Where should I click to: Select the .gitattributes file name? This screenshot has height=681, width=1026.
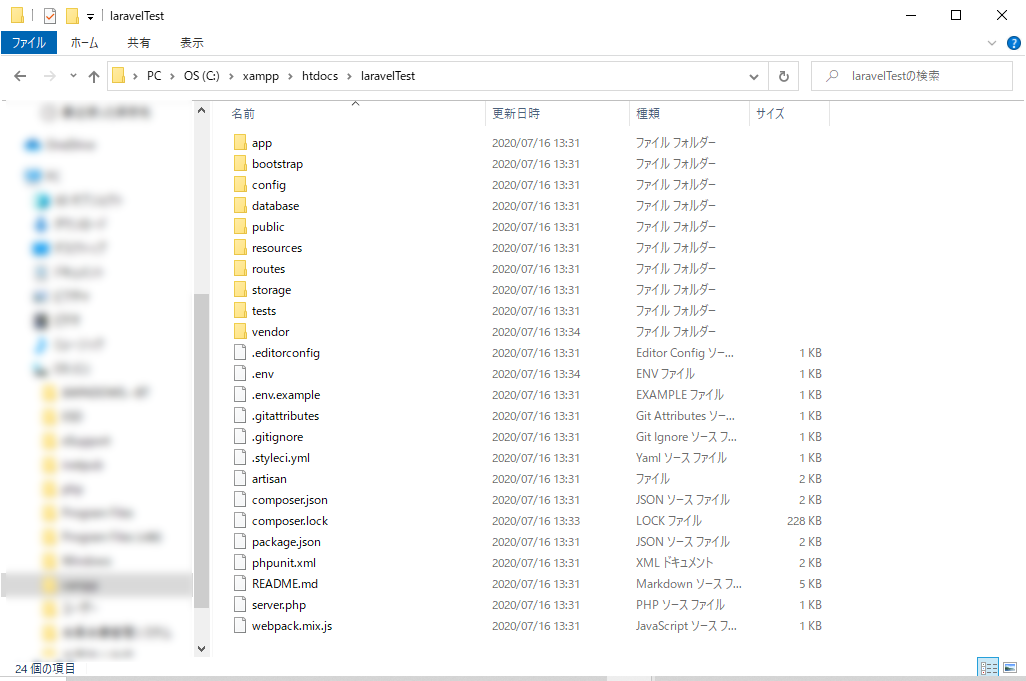tap(285, 415)
